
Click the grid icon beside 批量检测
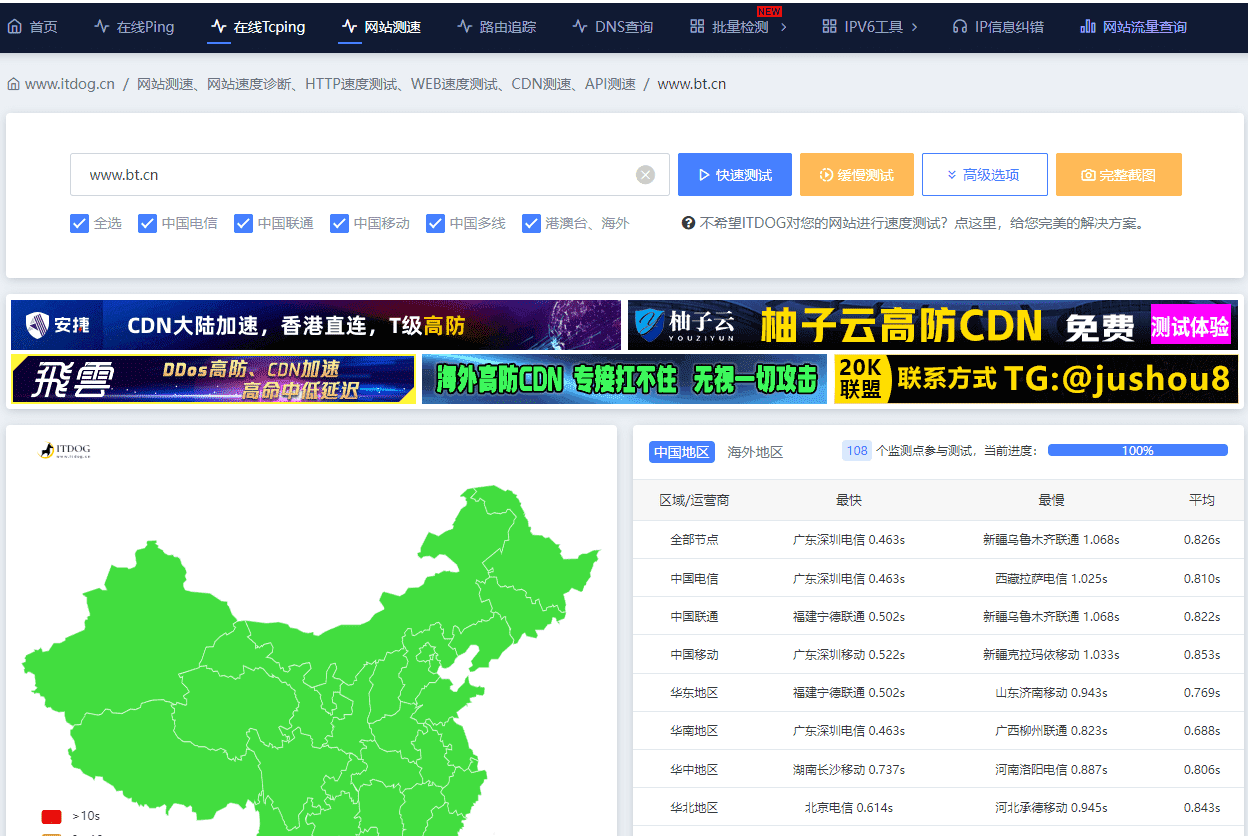pyautogui.click(x=697, y=27)
